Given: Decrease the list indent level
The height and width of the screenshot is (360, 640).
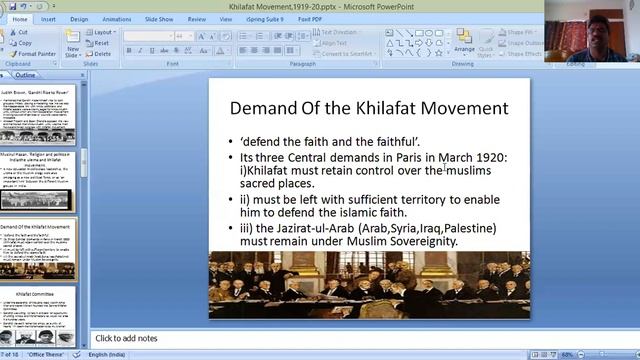Looking at the screenshot, I should click(278, 37).
